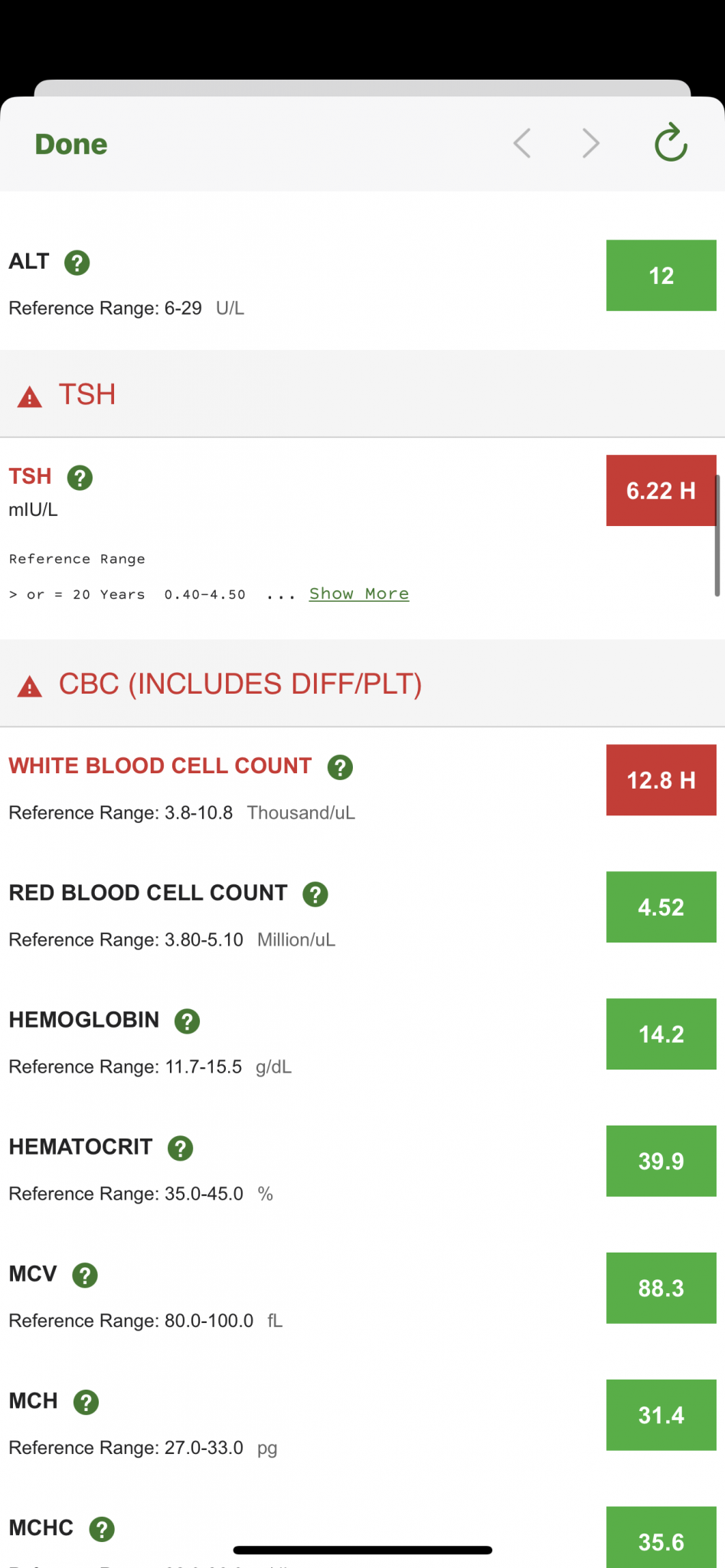Image resolution: width=725 pixels, height=1568 pixels.
Task: Open help icon beside Hematocrit
Action: pyautogui.click(x=180, y=1148)
